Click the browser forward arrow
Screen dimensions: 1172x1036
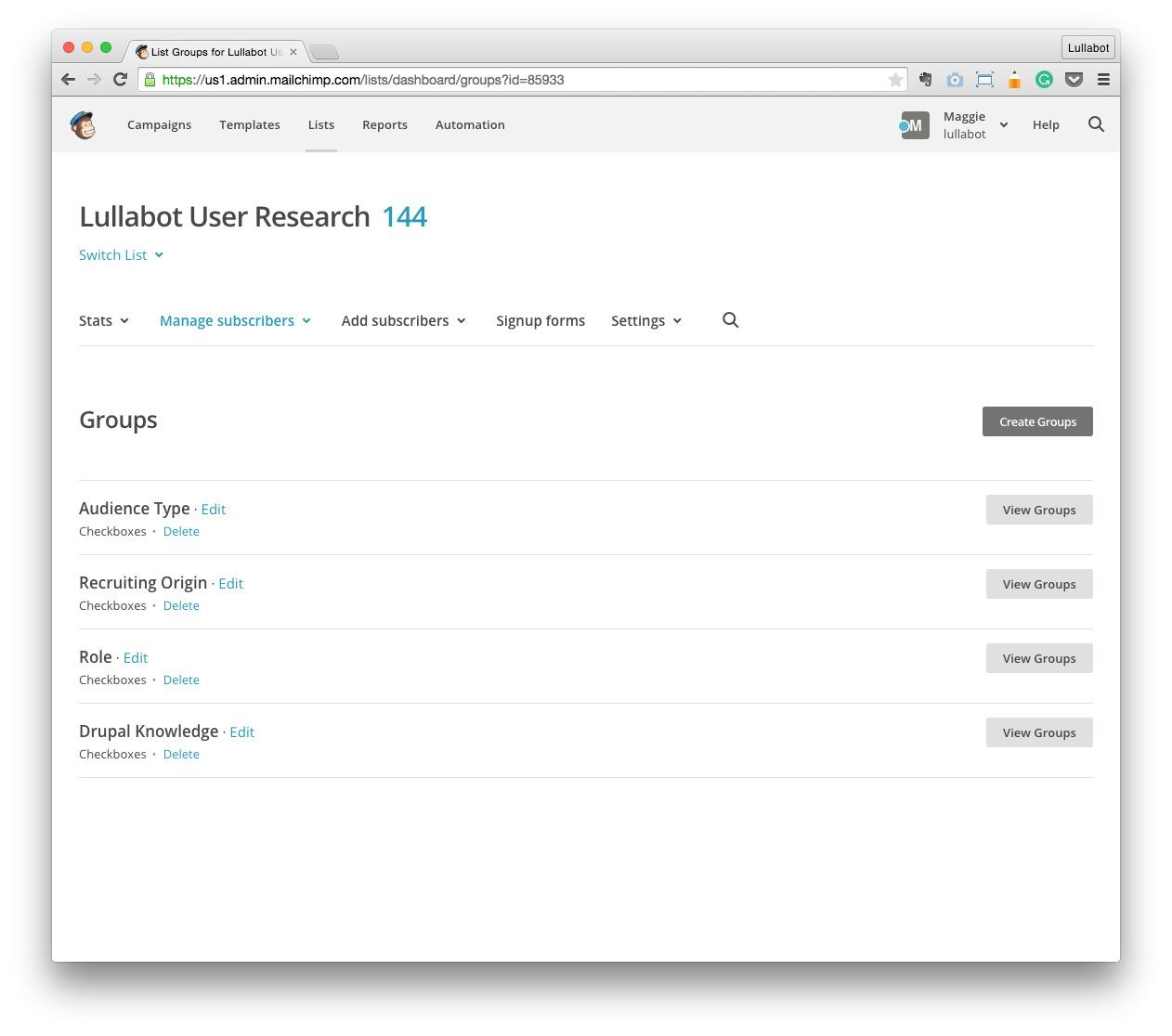tap(94, 80)
